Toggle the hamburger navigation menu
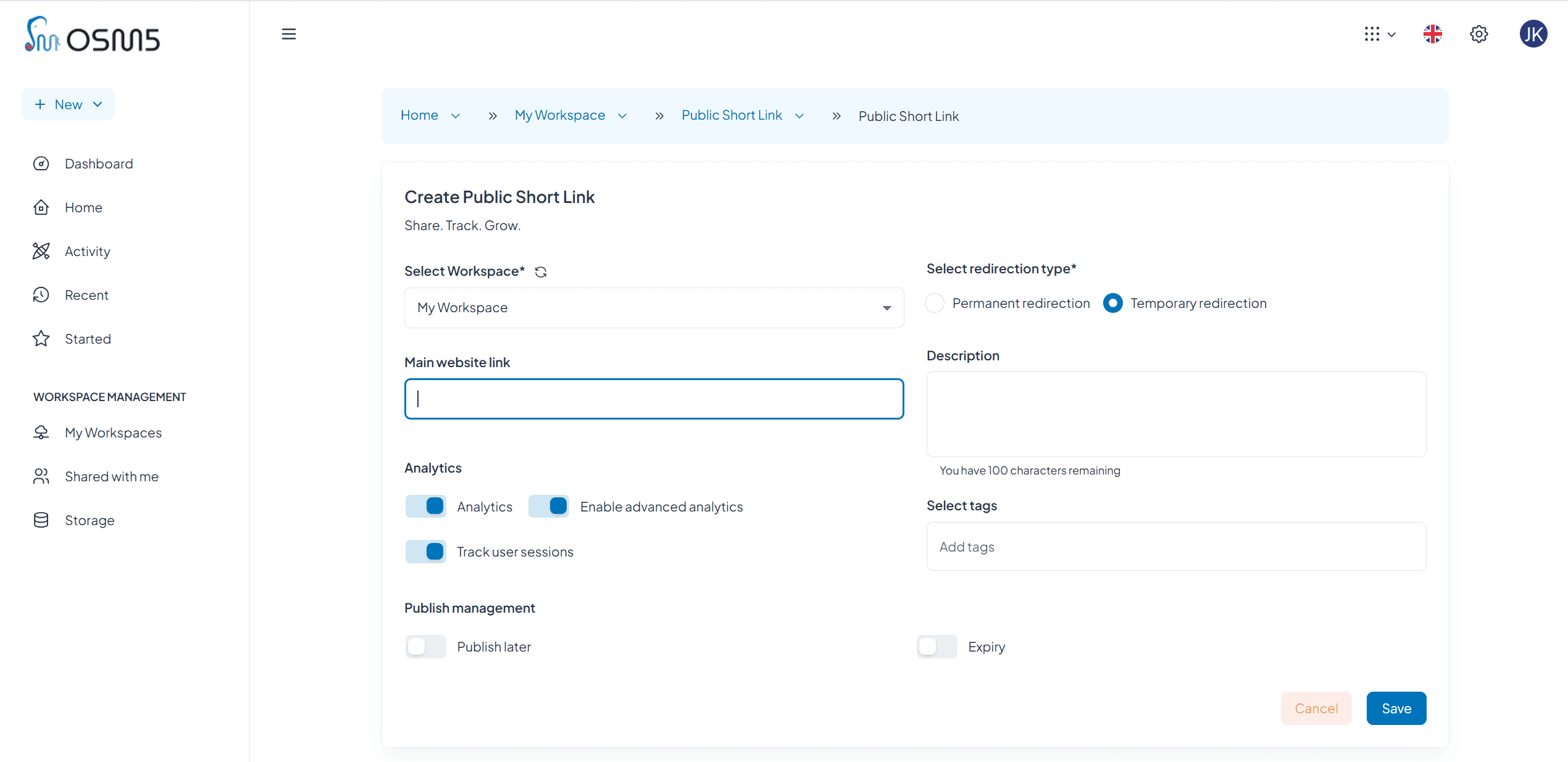This screenshot has height=762, width=1568. click(x=289, y=34)
